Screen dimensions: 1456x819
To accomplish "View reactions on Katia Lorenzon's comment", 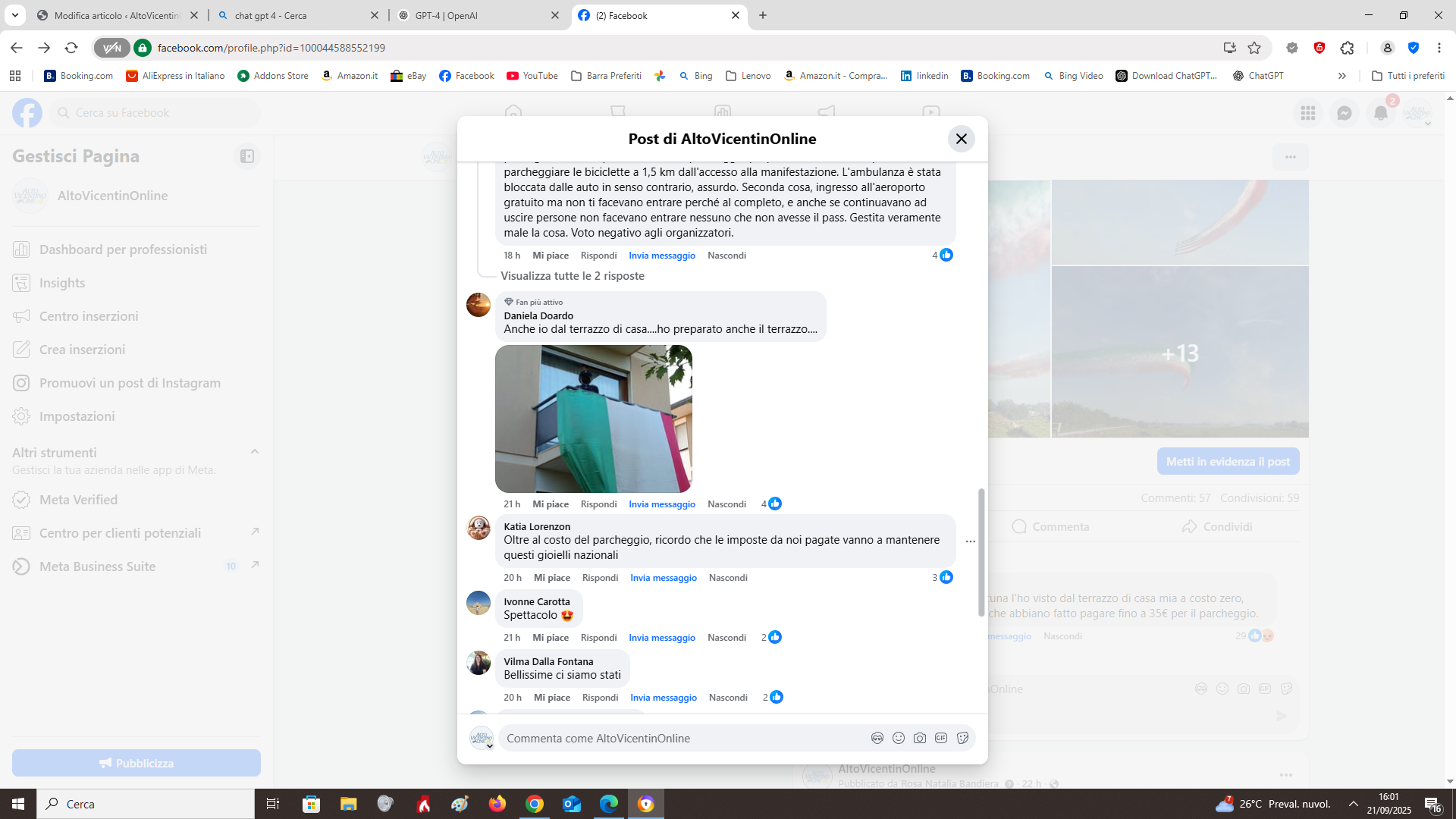I will [x=943, y=577].
